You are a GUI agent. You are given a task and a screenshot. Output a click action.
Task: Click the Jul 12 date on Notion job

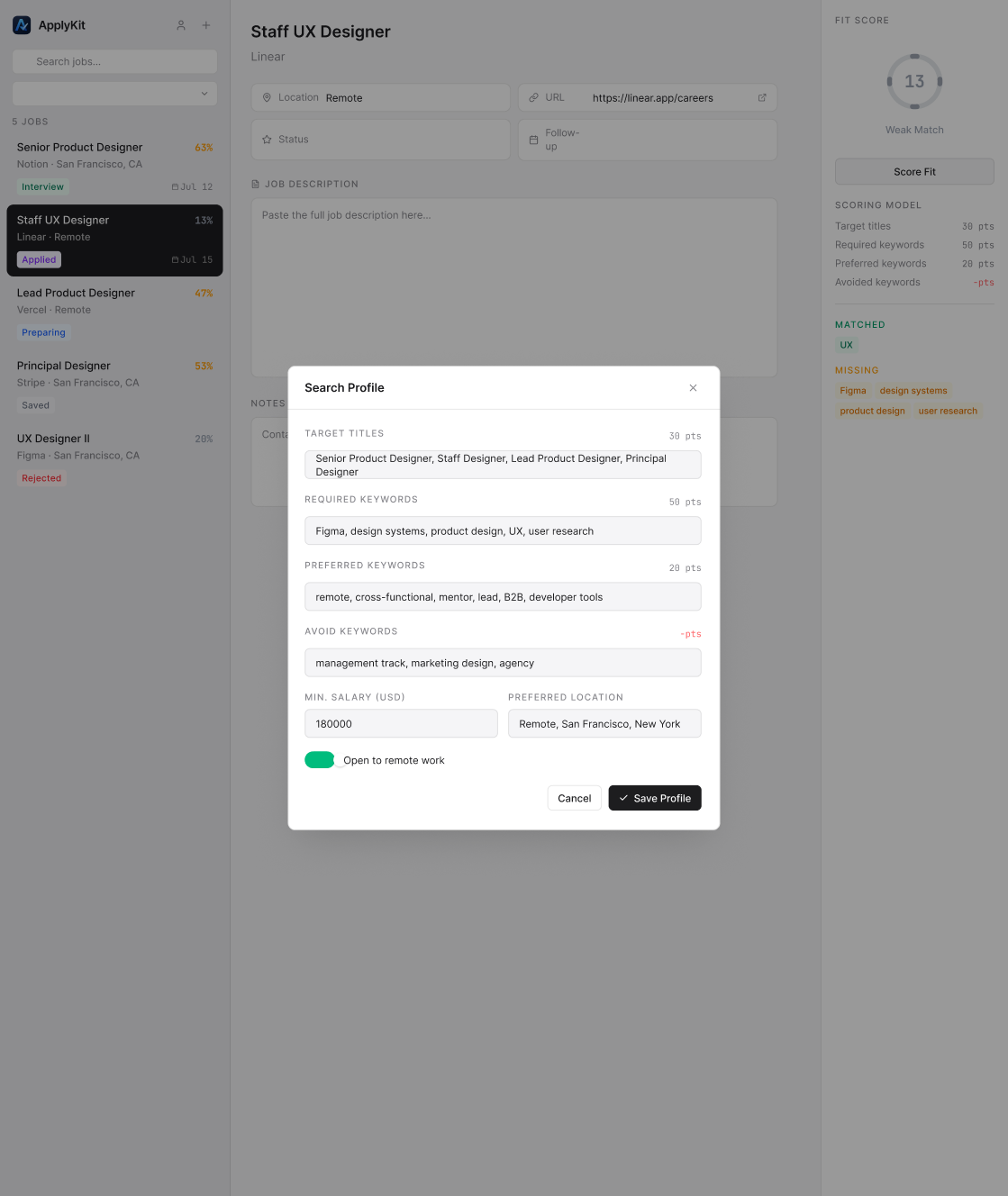click(193, 187)
